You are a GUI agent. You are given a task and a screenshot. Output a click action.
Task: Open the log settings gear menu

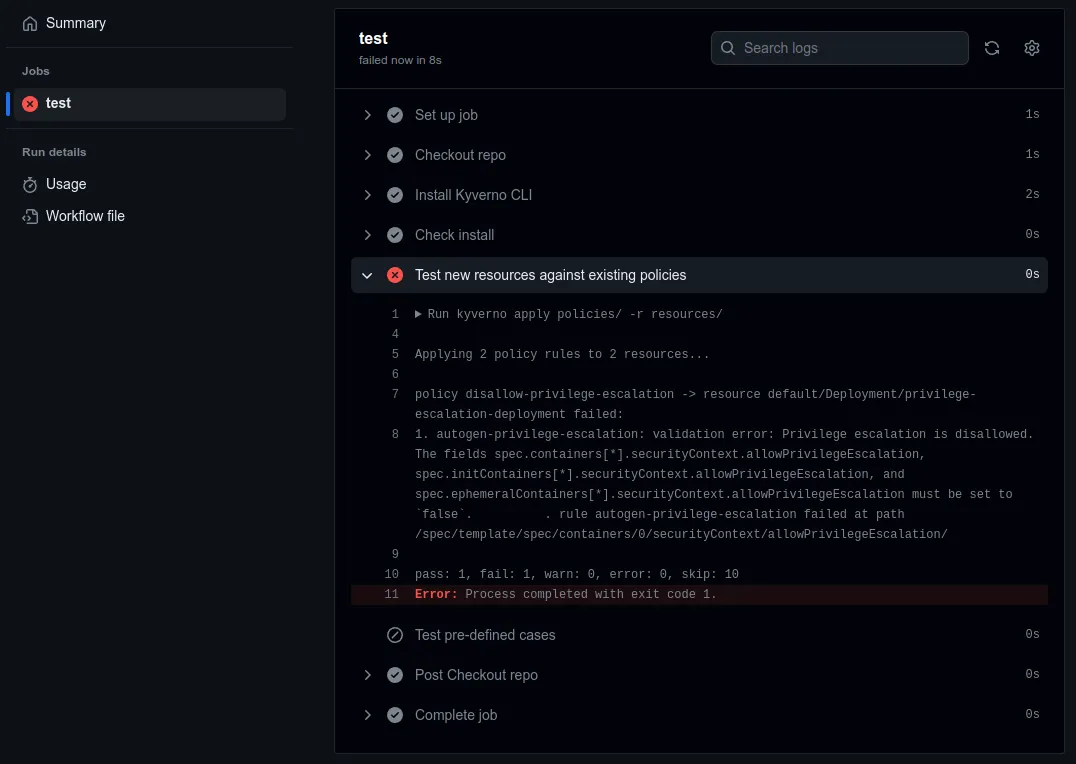point(1032,48)
